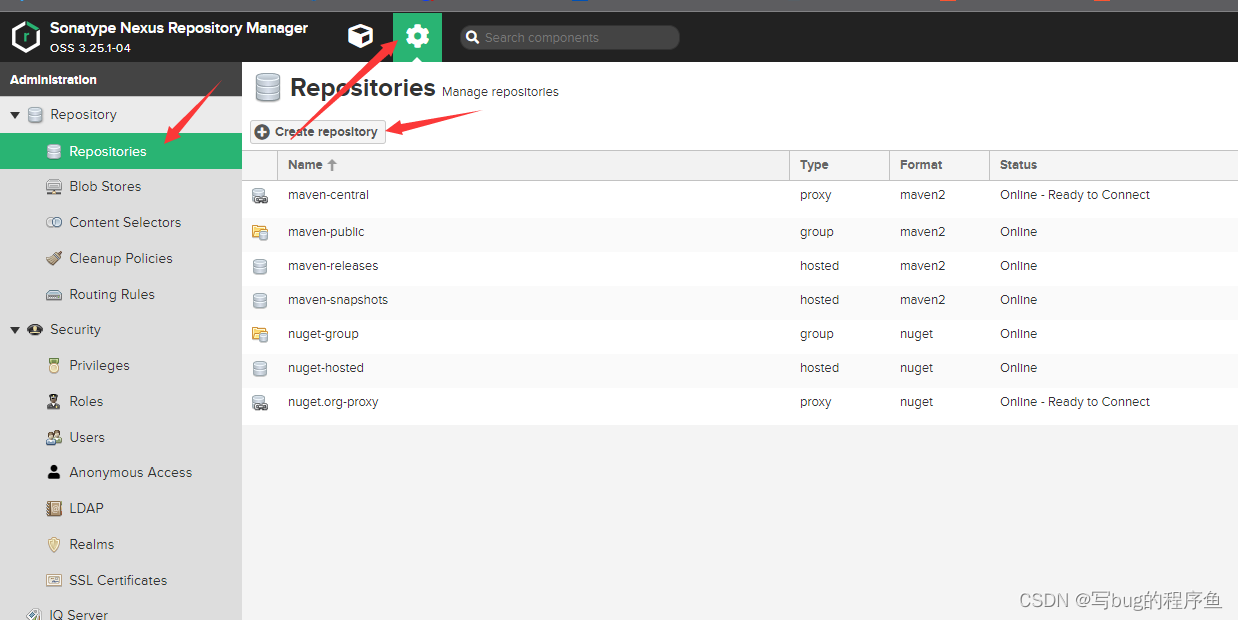Open Anonymous Access settings
Image resolution: width=1238 pixels, height=620 pixels.
(121, 472)
